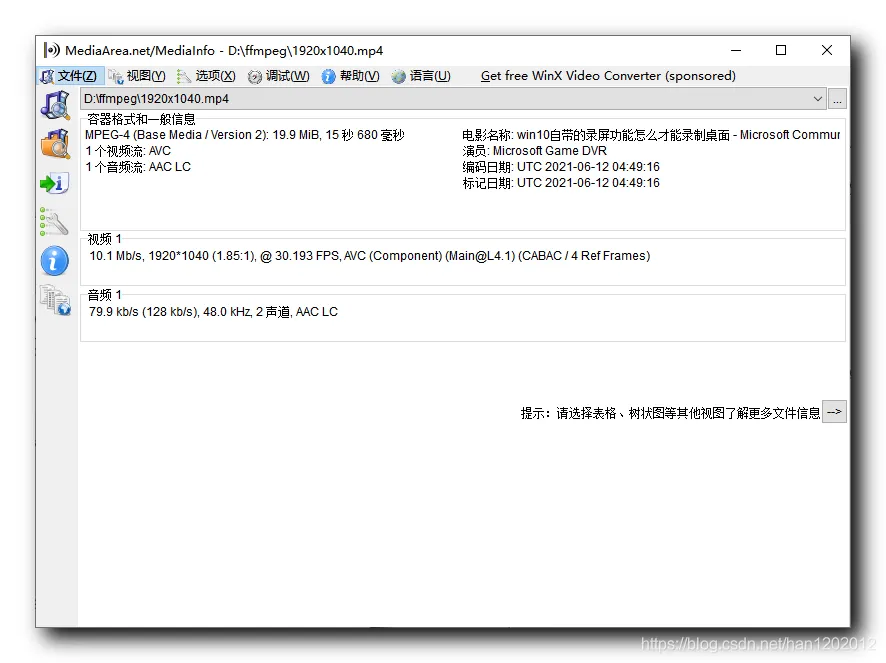The width and height of the screenshot is (886, 663).
Task: Minimize the MediaInfo window
Action: pyautogui.click(x=736, y=50)
